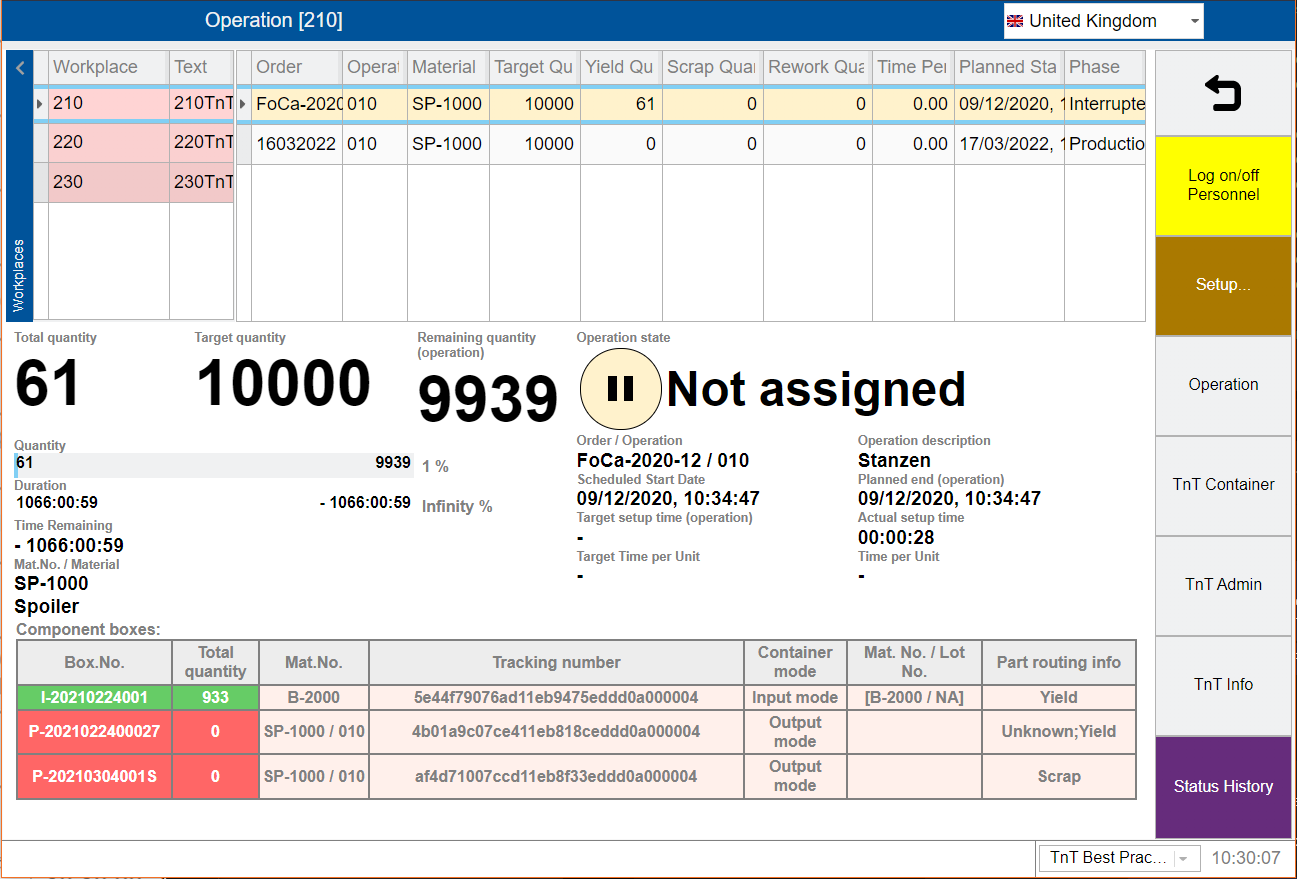1297x879 pixels.
Task: Click row indicator arrow for FoCa-2020 order
Action: 243,104
